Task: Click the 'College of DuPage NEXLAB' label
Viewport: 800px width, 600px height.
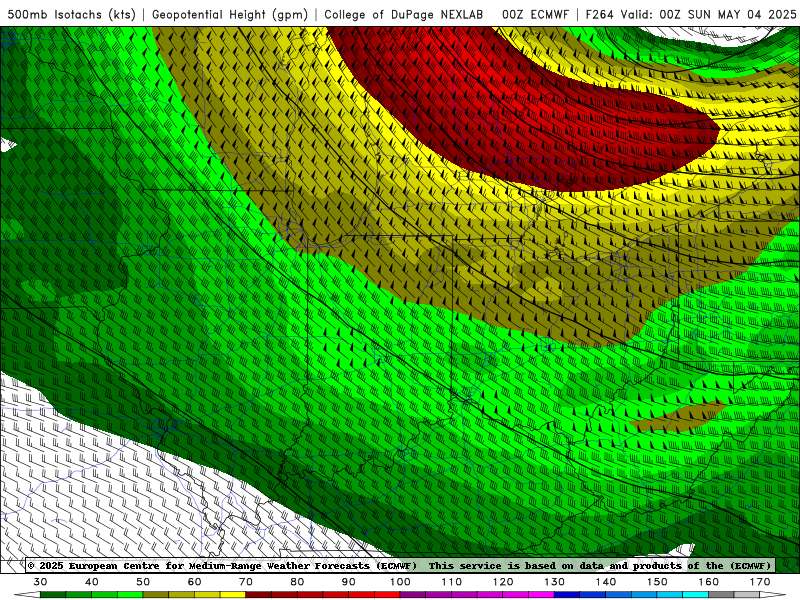Action: click(x=404, y=14)
